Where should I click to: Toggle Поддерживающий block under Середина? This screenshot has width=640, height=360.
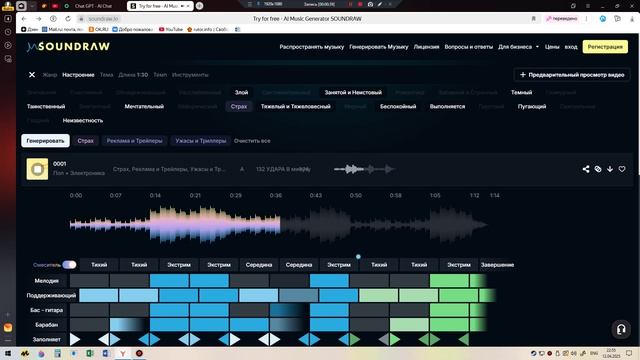pyautogui.click(x=258, y=295)
